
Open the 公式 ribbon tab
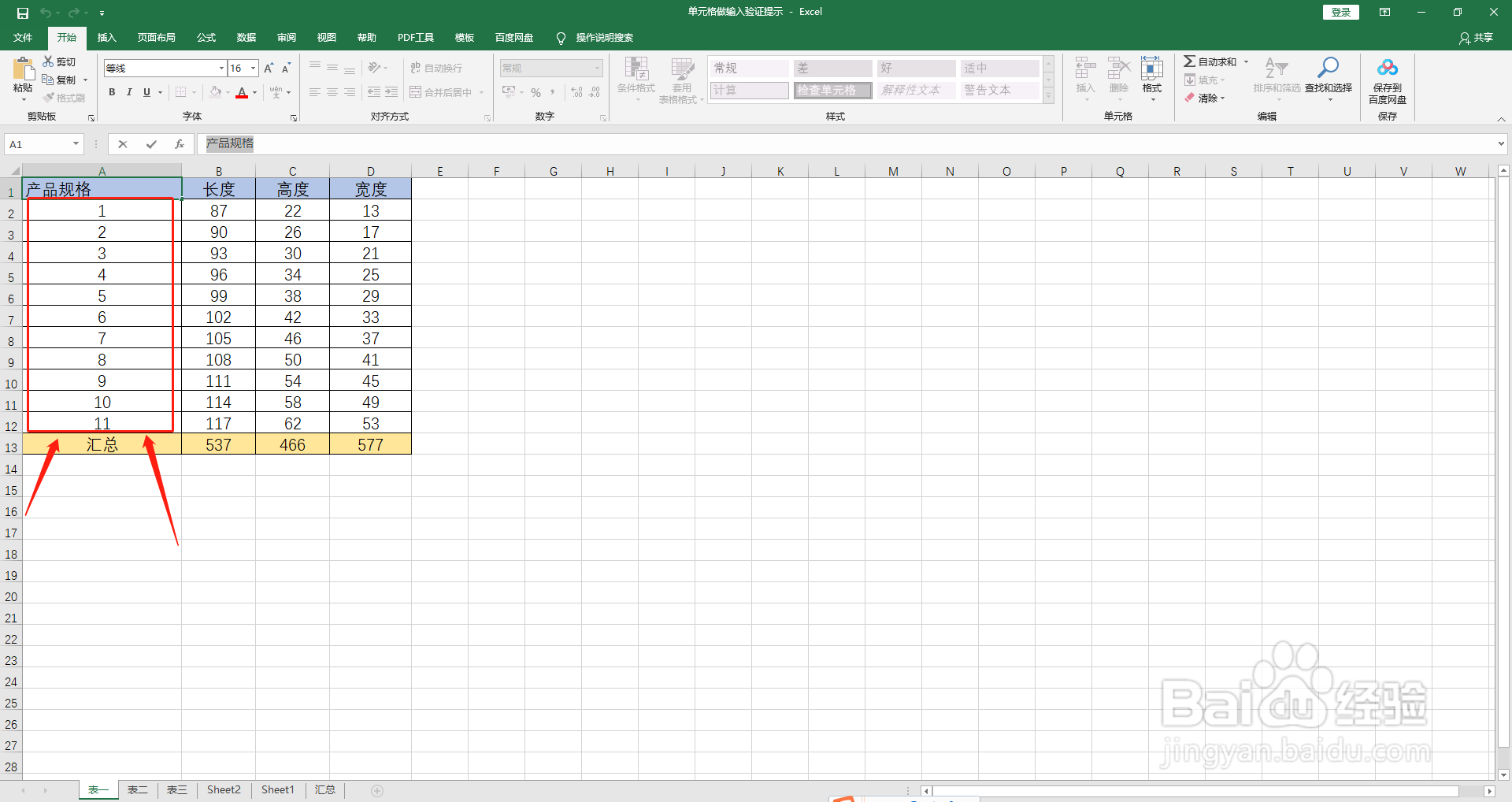coord(206,38)
